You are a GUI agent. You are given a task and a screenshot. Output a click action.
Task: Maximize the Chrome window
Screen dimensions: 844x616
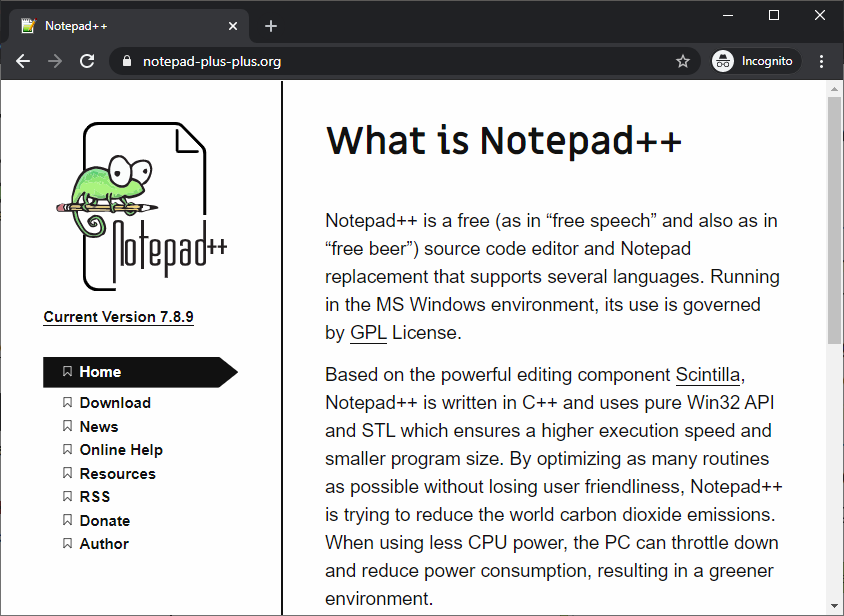(x=773, y=16)
